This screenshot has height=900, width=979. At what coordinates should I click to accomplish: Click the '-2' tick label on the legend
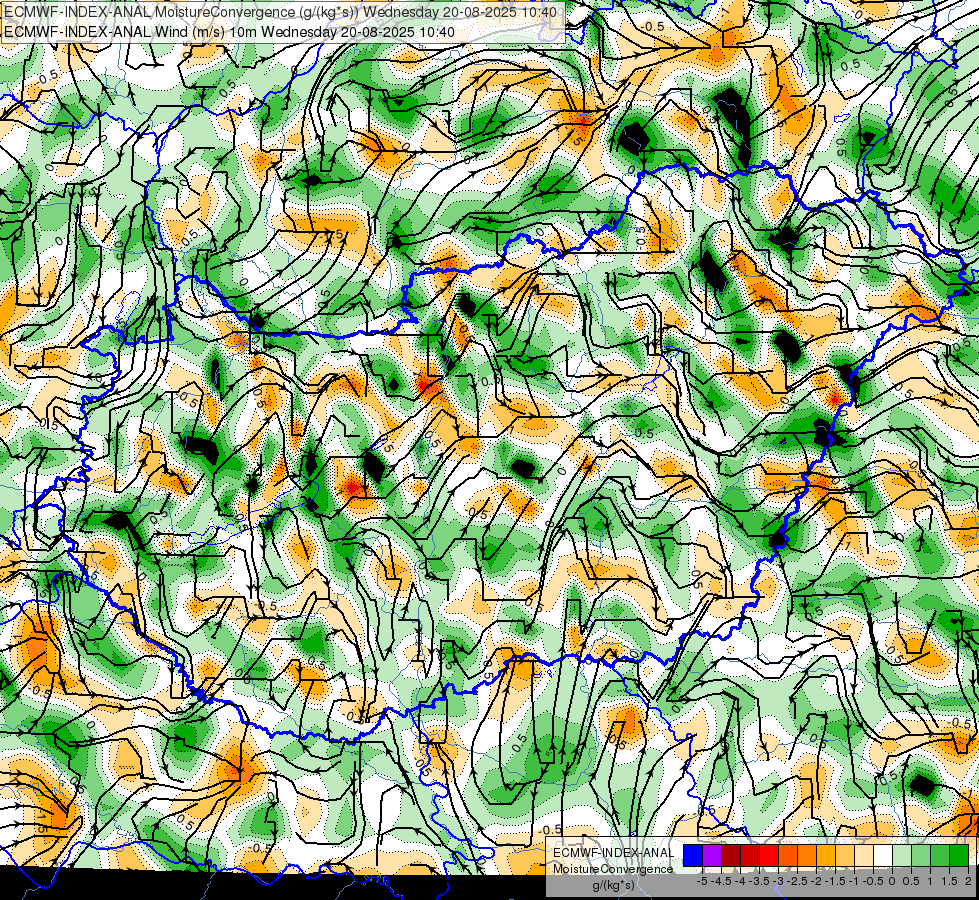816,881
